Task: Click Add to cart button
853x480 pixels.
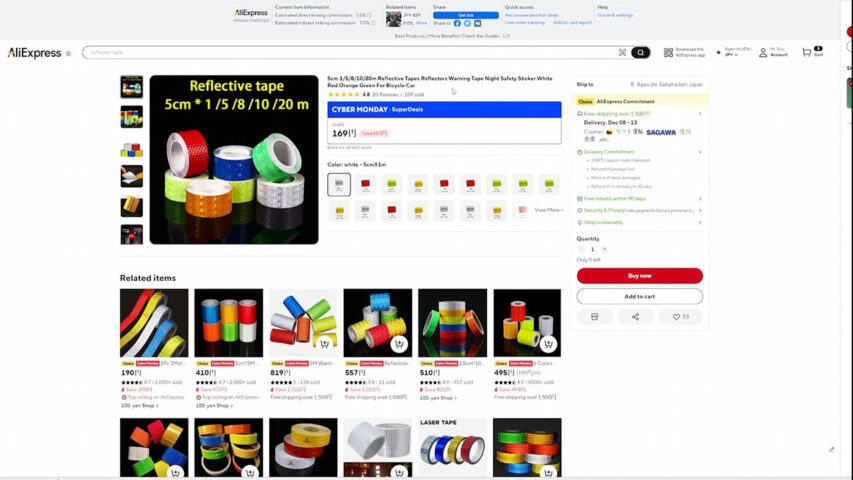Action: pos(639,296)
